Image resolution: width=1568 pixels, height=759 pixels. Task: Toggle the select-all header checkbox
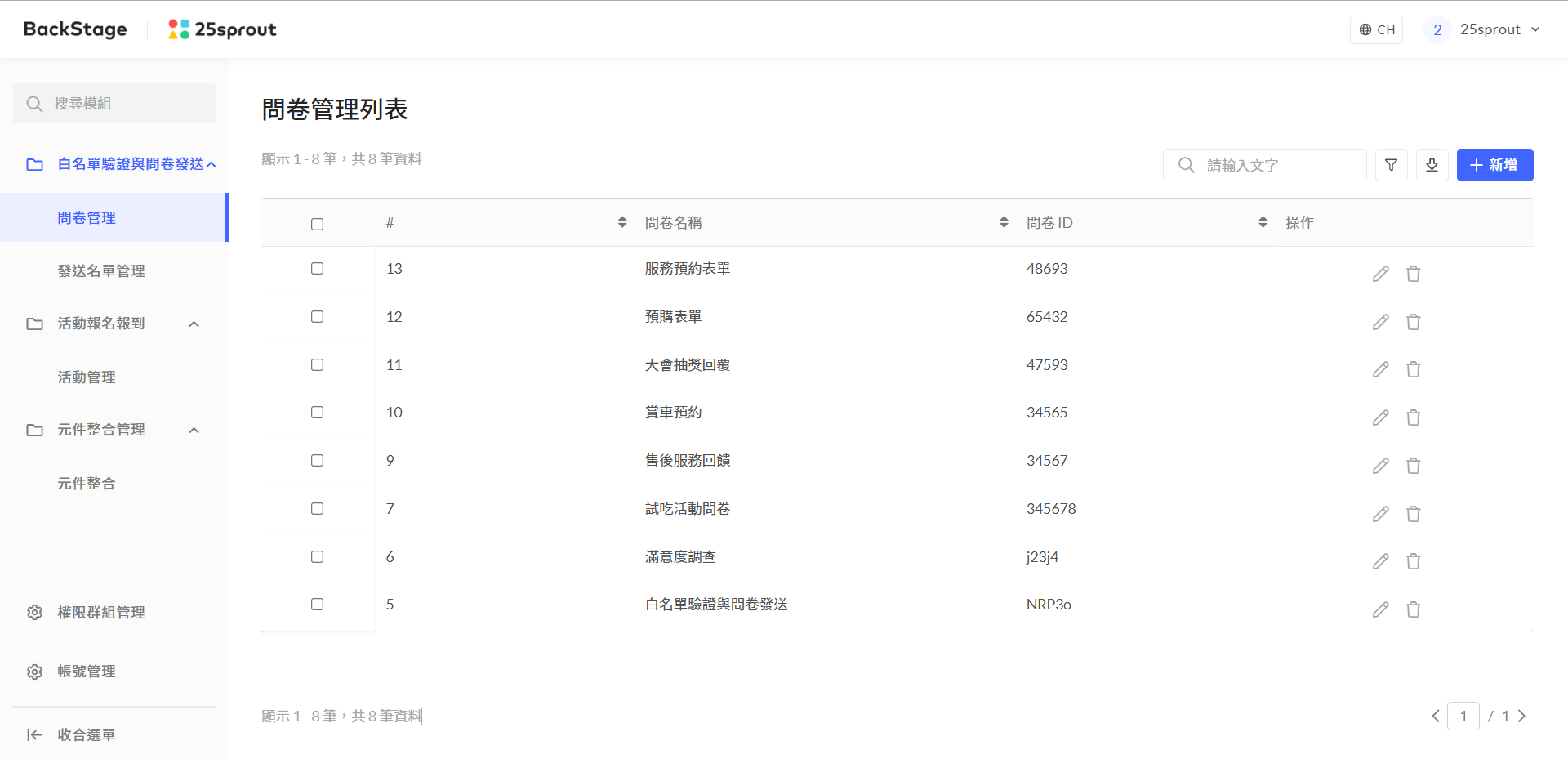[317, 224]
